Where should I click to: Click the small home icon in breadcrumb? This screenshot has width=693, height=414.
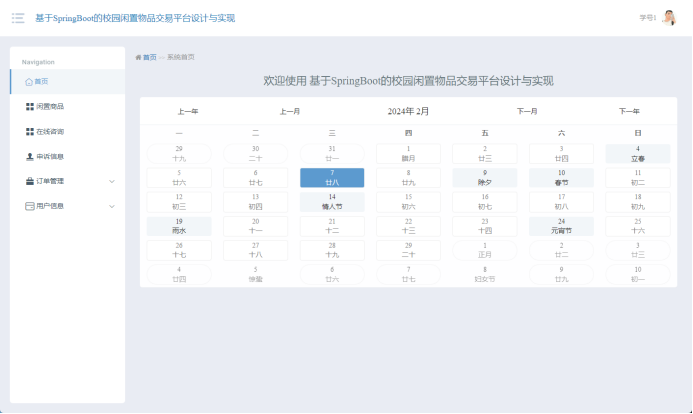[x=138, y=57]
